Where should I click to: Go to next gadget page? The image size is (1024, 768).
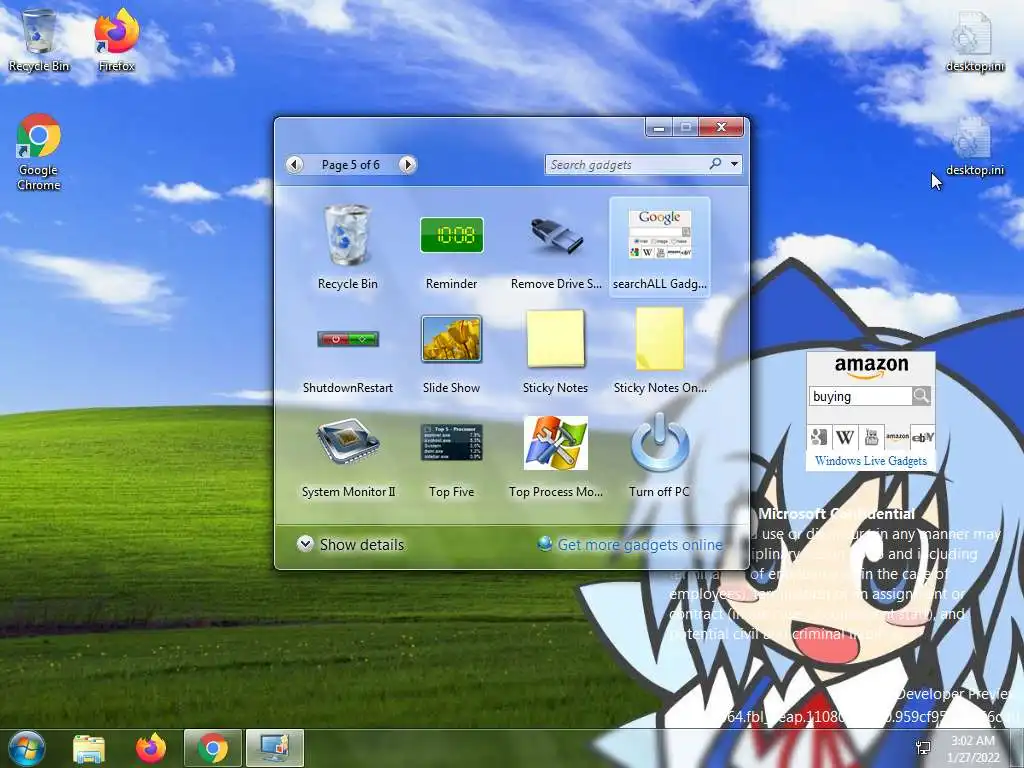(x=408, y=165)
